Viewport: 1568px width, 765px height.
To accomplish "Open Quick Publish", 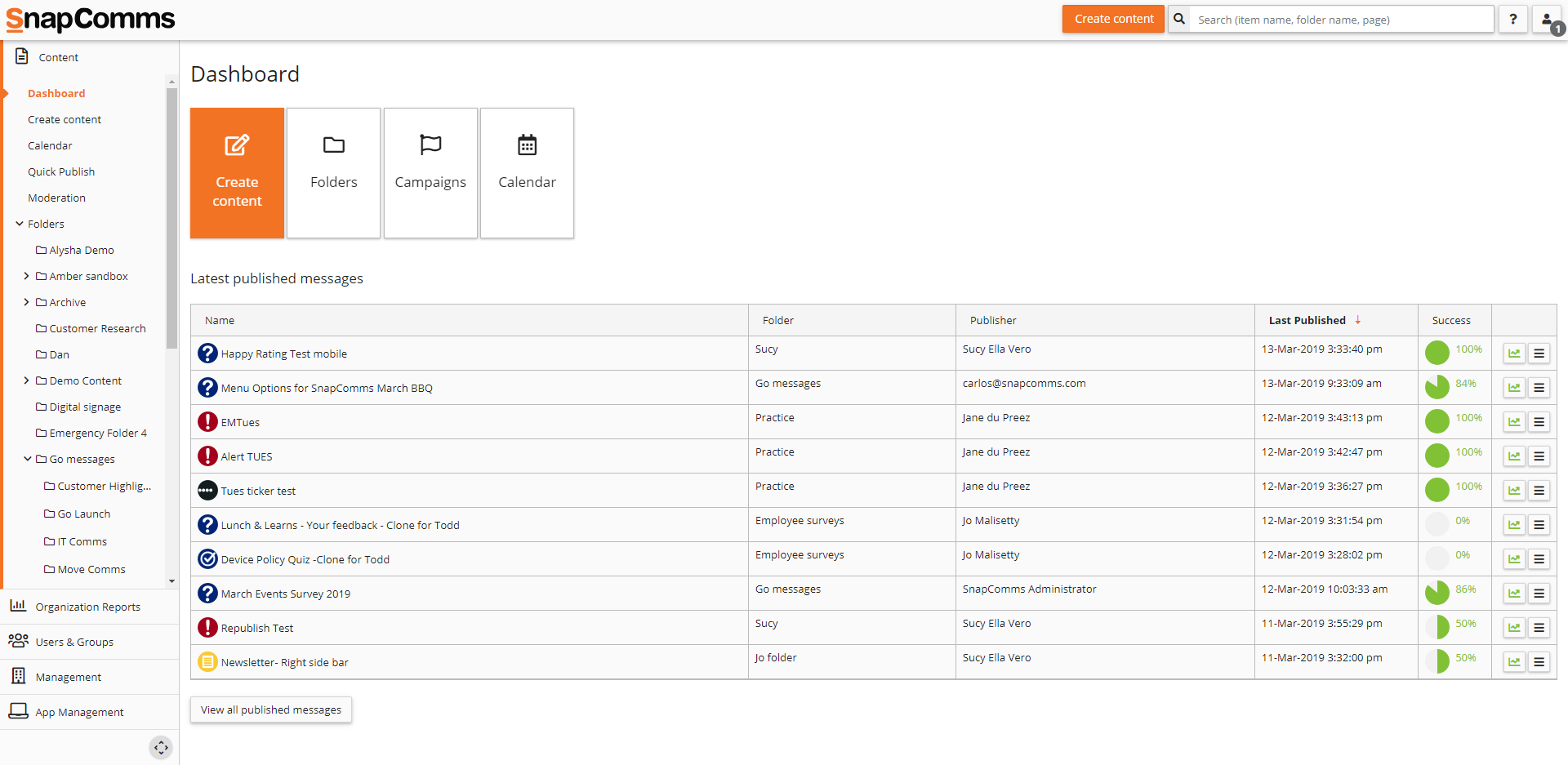I will click(61, 171).
